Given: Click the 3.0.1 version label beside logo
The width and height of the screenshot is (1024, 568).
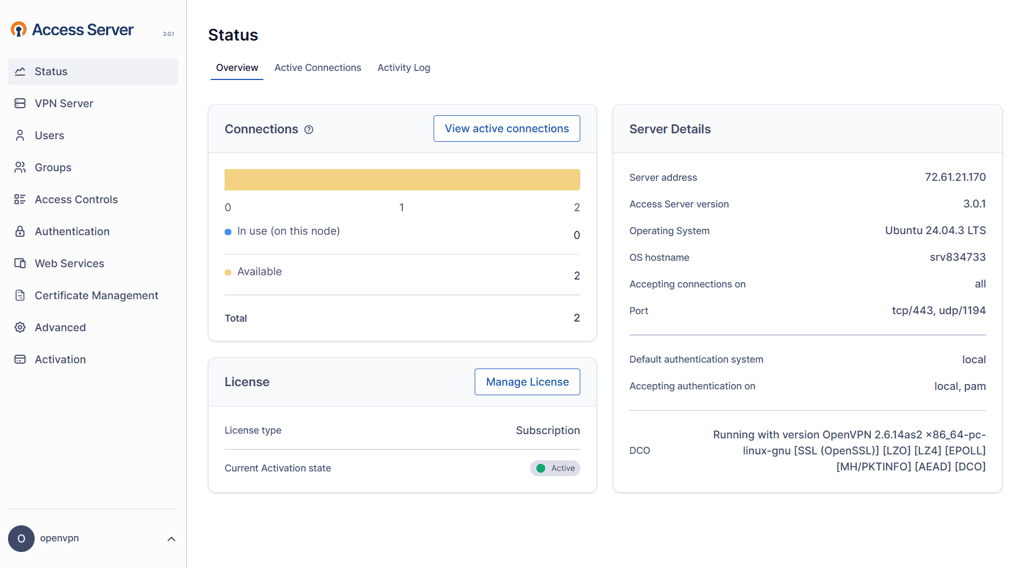Looking at the screenshot, I should click(x=168, y=34).
